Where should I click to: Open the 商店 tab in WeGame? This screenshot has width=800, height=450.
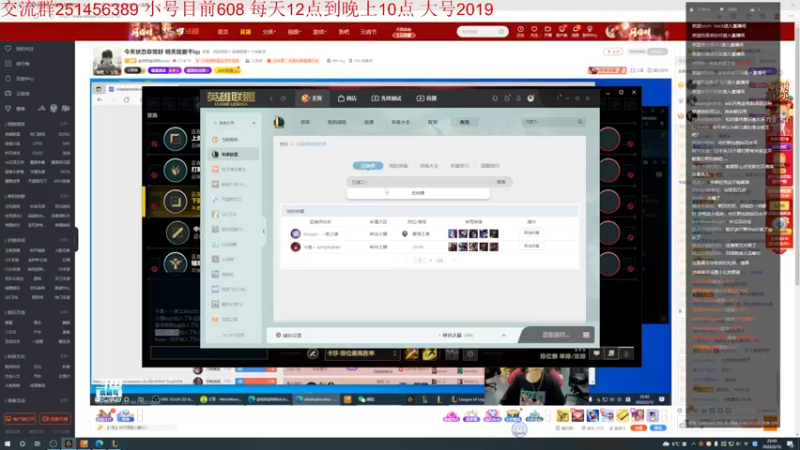point(347,98)
